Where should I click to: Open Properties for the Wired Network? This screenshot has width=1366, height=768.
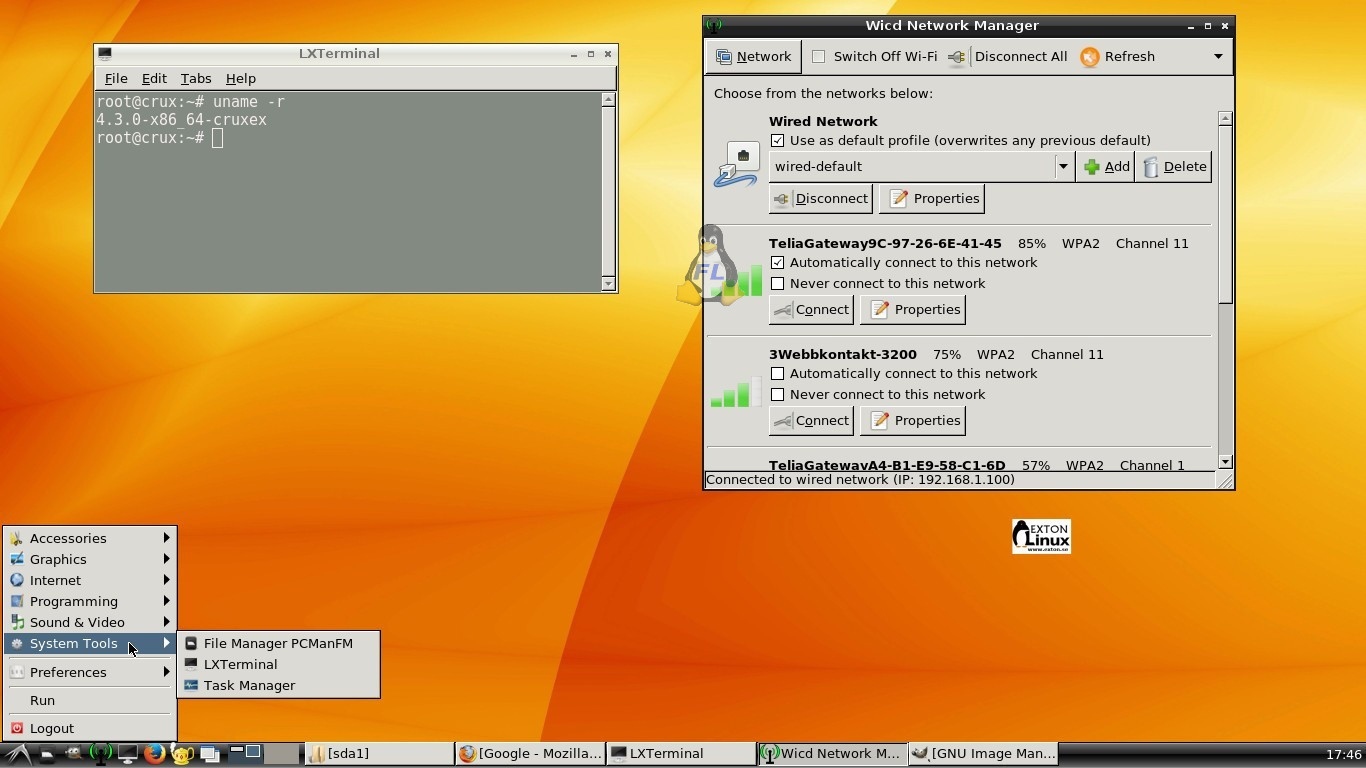(934, 198)
